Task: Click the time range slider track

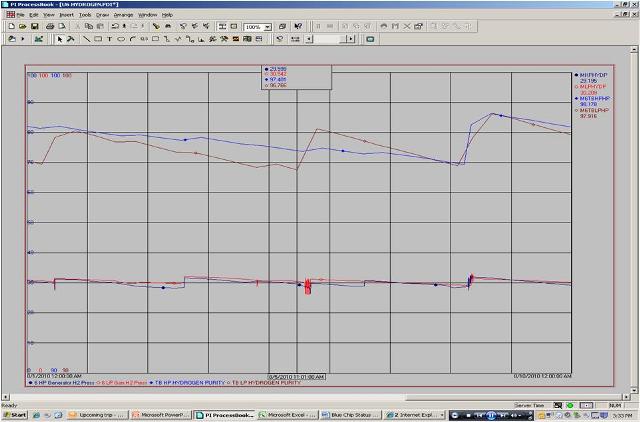Action: click(x=330, y=39)
